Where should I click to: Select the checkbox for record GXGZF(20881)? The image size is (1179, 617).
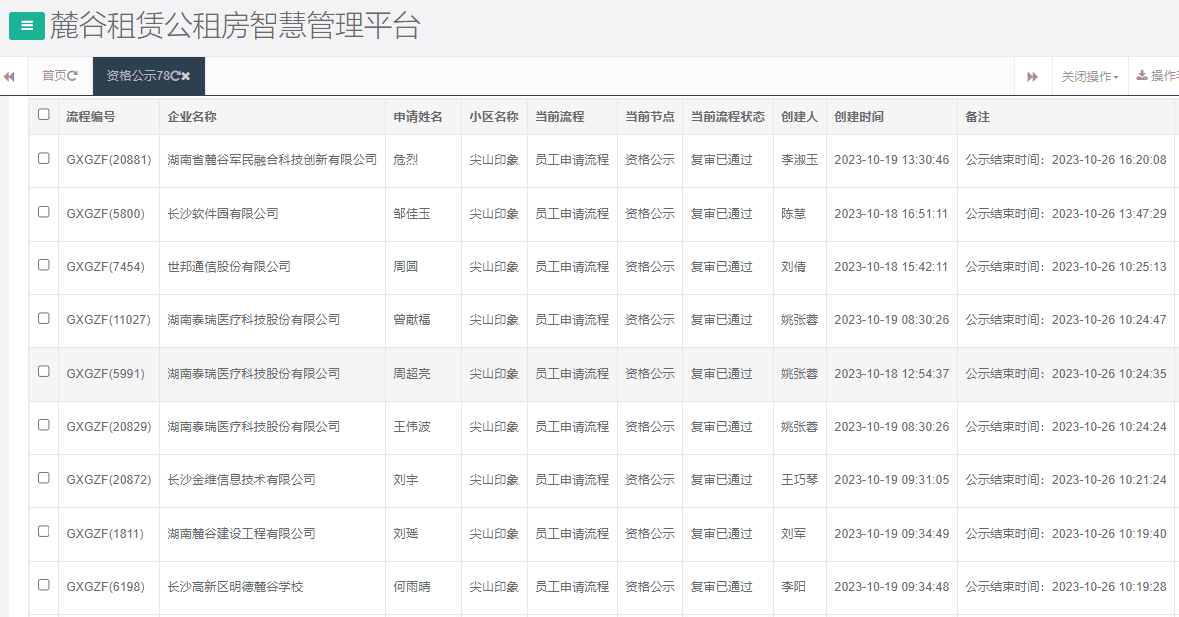tap(43, 159)
